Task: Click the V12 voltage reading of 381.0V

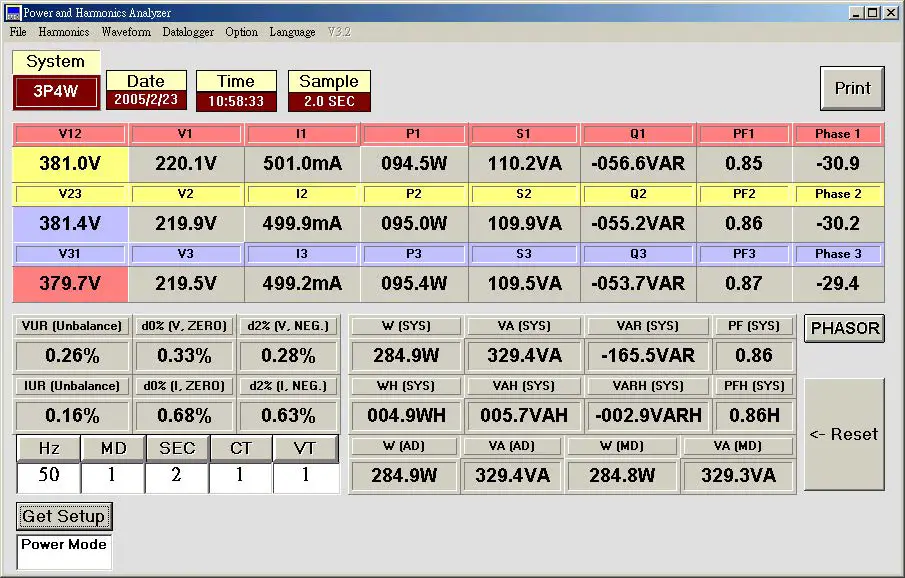Action: coord(69,163)
